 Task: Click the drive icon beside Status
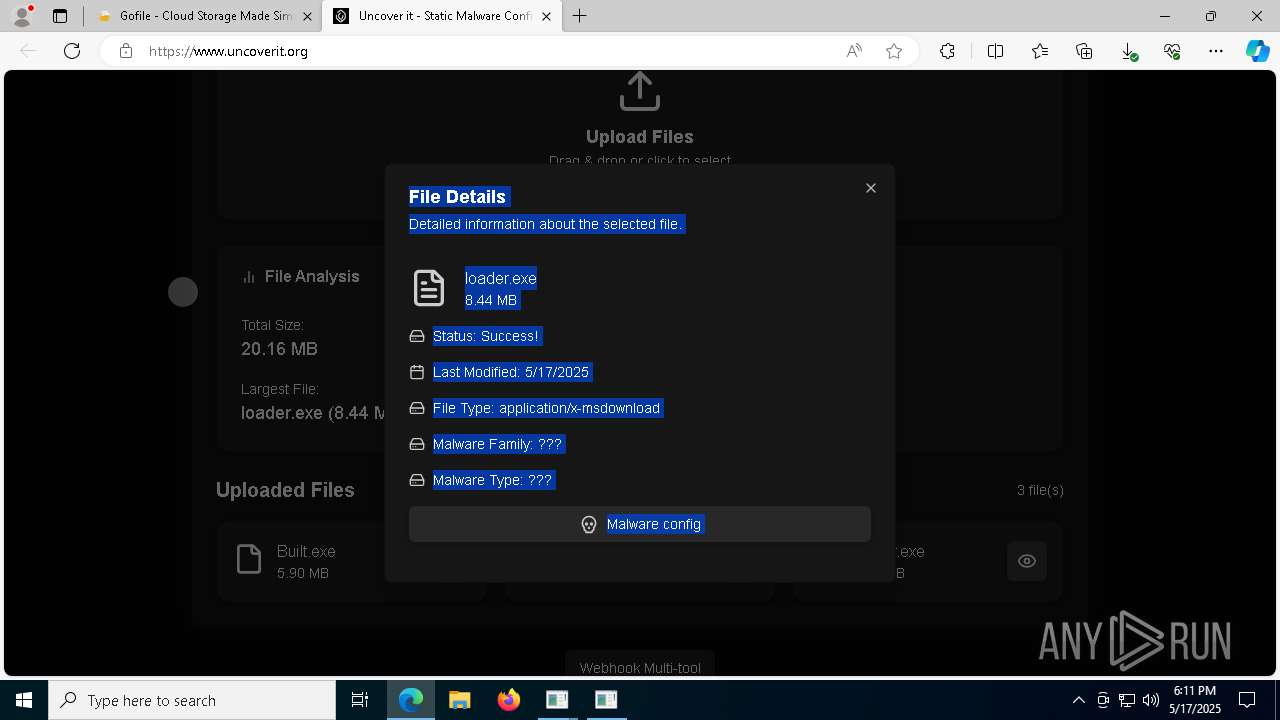click(417, 336)
